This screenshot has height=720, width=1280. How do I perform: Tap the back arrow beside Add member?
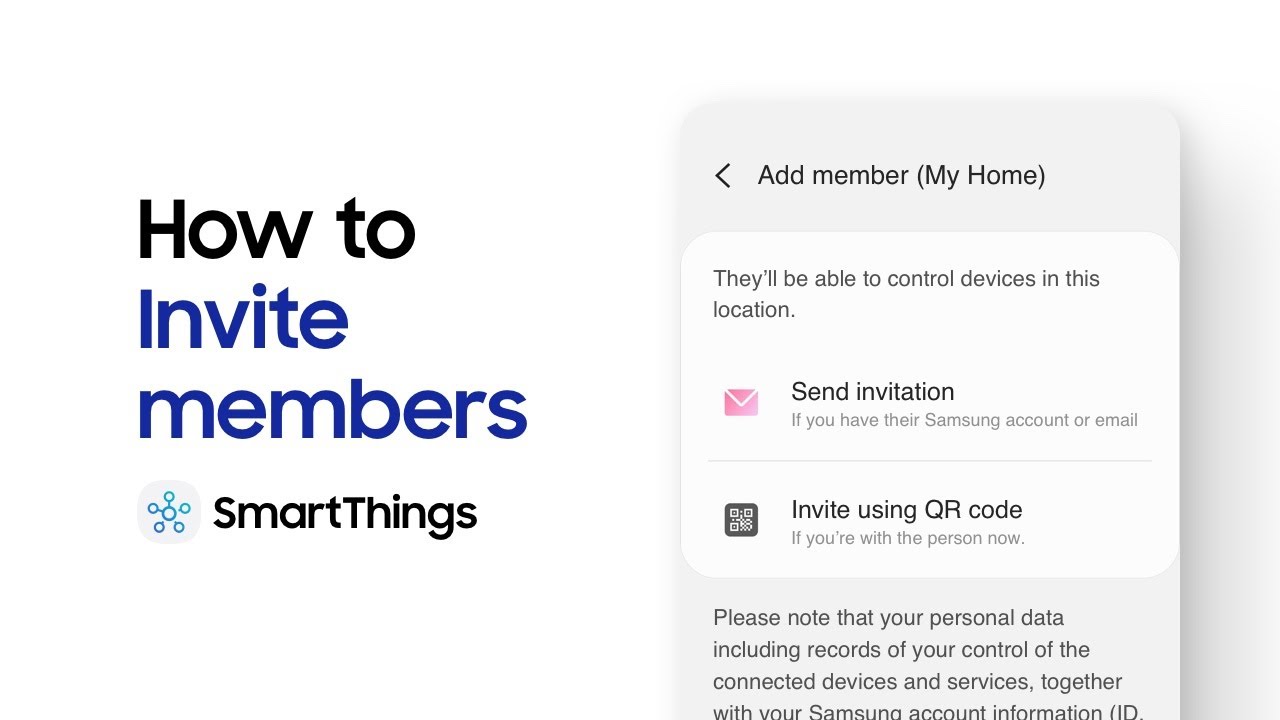[x=723, y=176]
